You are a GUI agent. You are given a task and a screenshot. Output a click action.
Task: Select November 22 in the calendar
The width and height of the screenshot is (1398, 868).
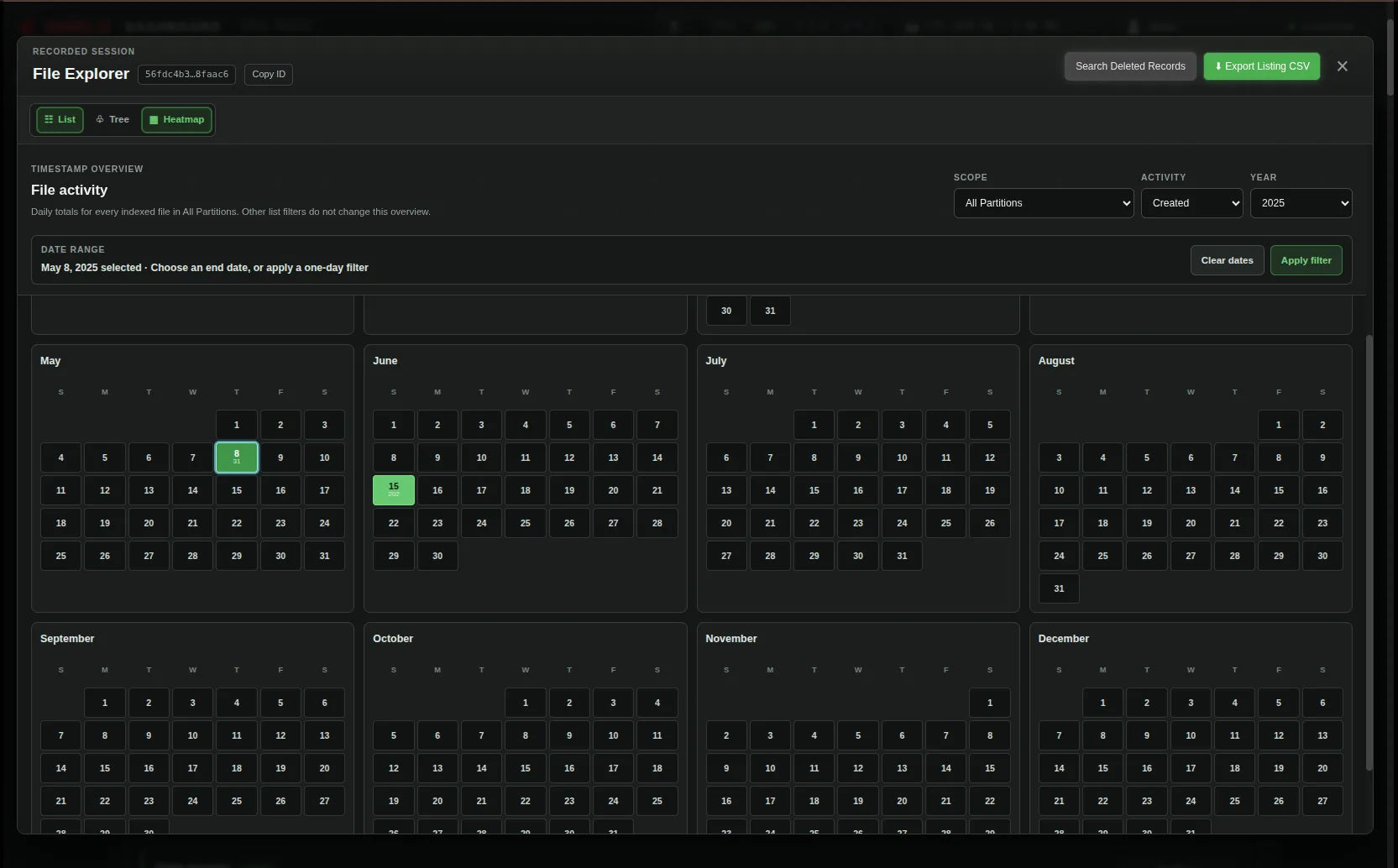click(990, 801)
